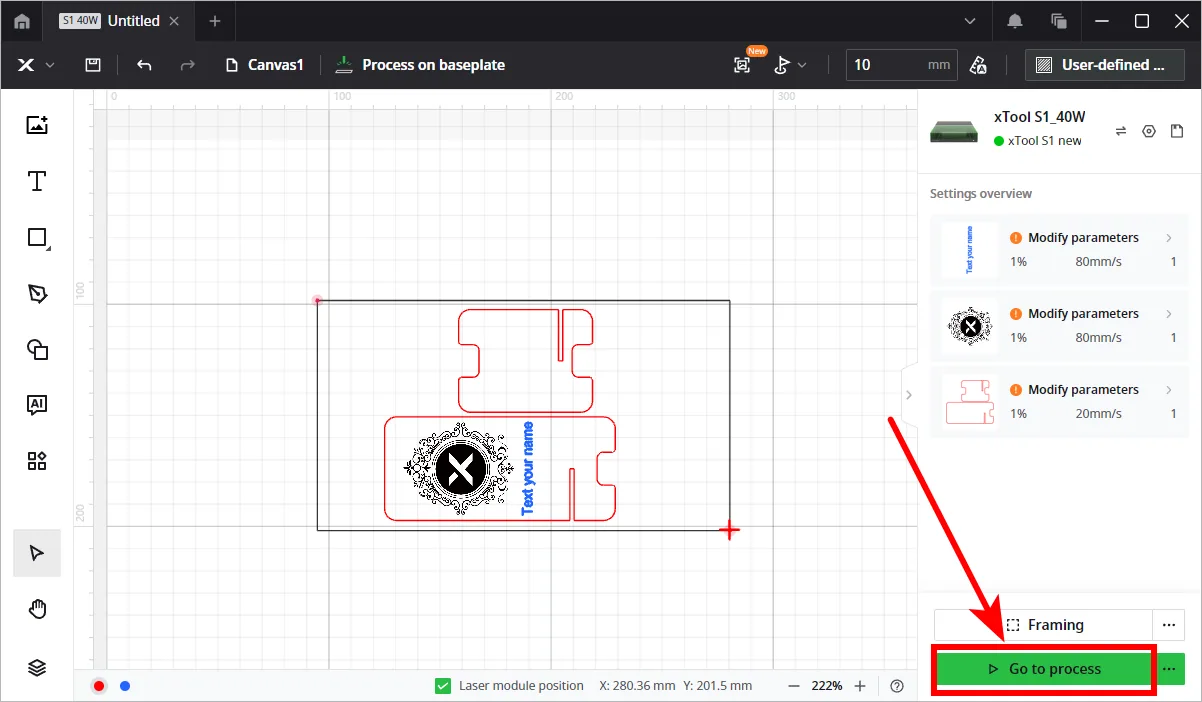
Task: Switch device using the swap arrows icon
Action: [1121, 131]
